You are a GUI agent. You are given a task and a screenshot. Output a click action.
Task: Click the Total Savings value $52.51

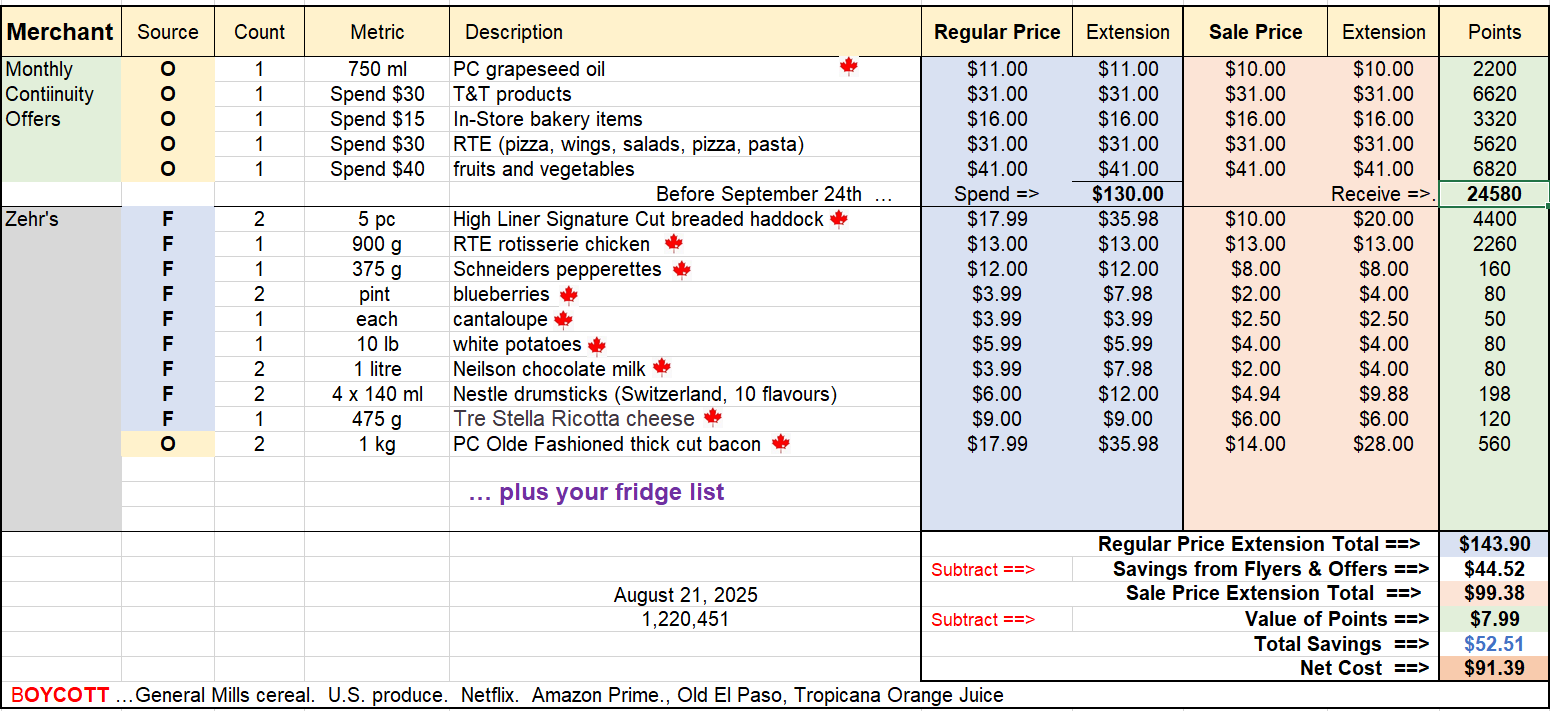click(1494, 644)
